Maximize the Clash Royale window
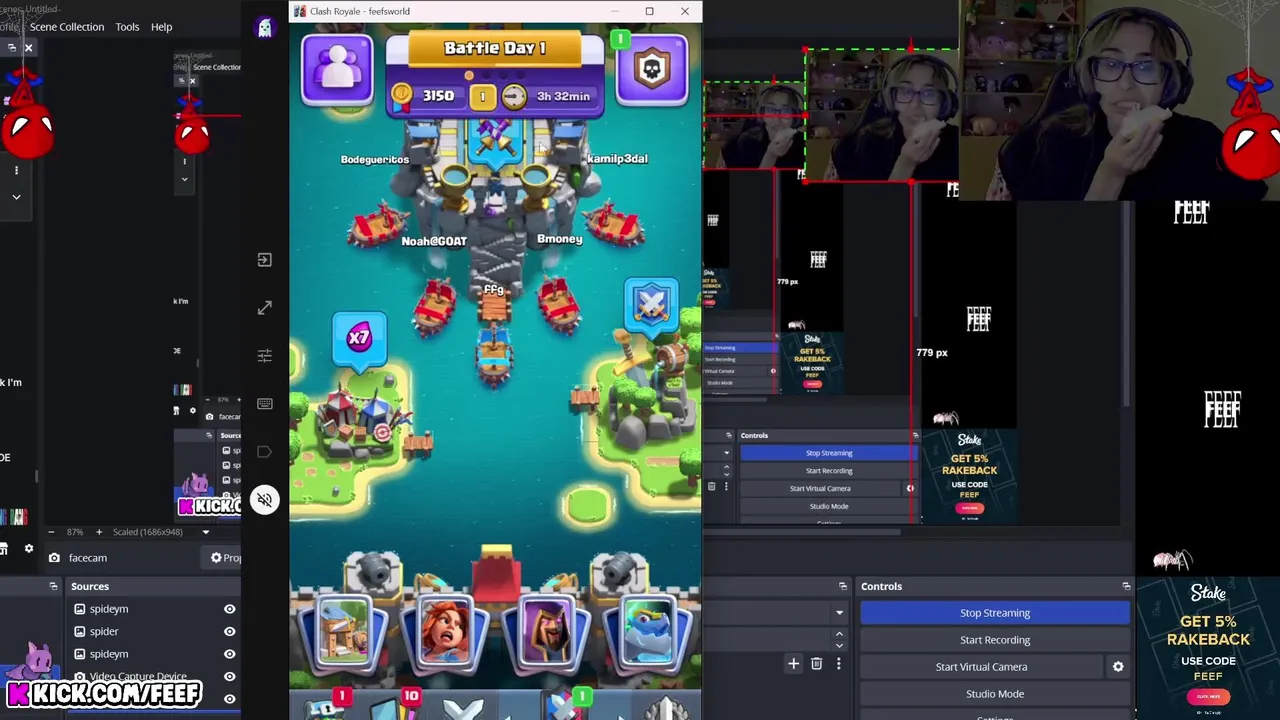Viewport: 1280px width, 720px height. pyautogui.click(x=649, y=11)
